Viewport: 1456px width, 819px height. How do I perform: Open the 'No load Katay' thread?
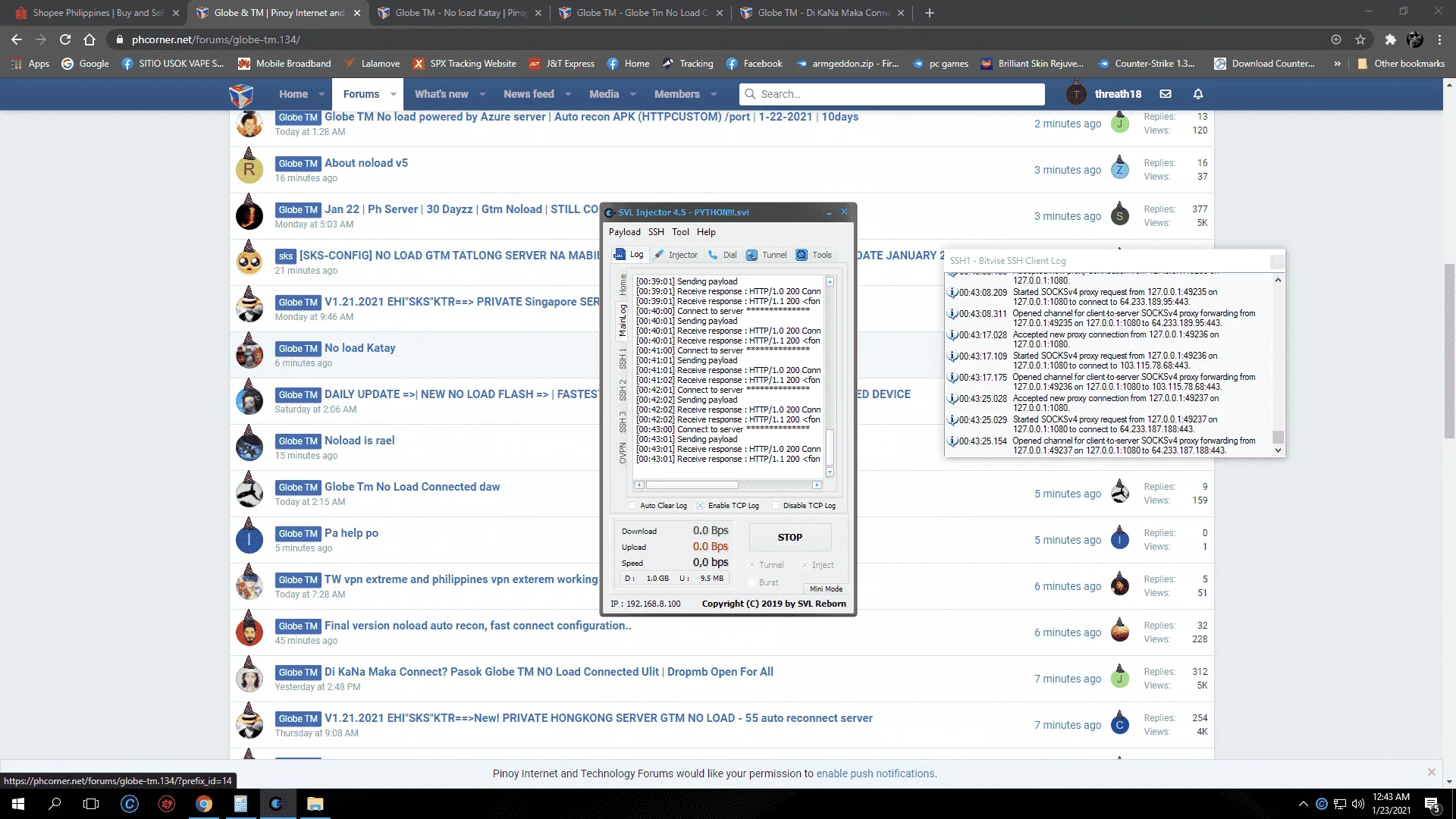(x=359, y=348)
